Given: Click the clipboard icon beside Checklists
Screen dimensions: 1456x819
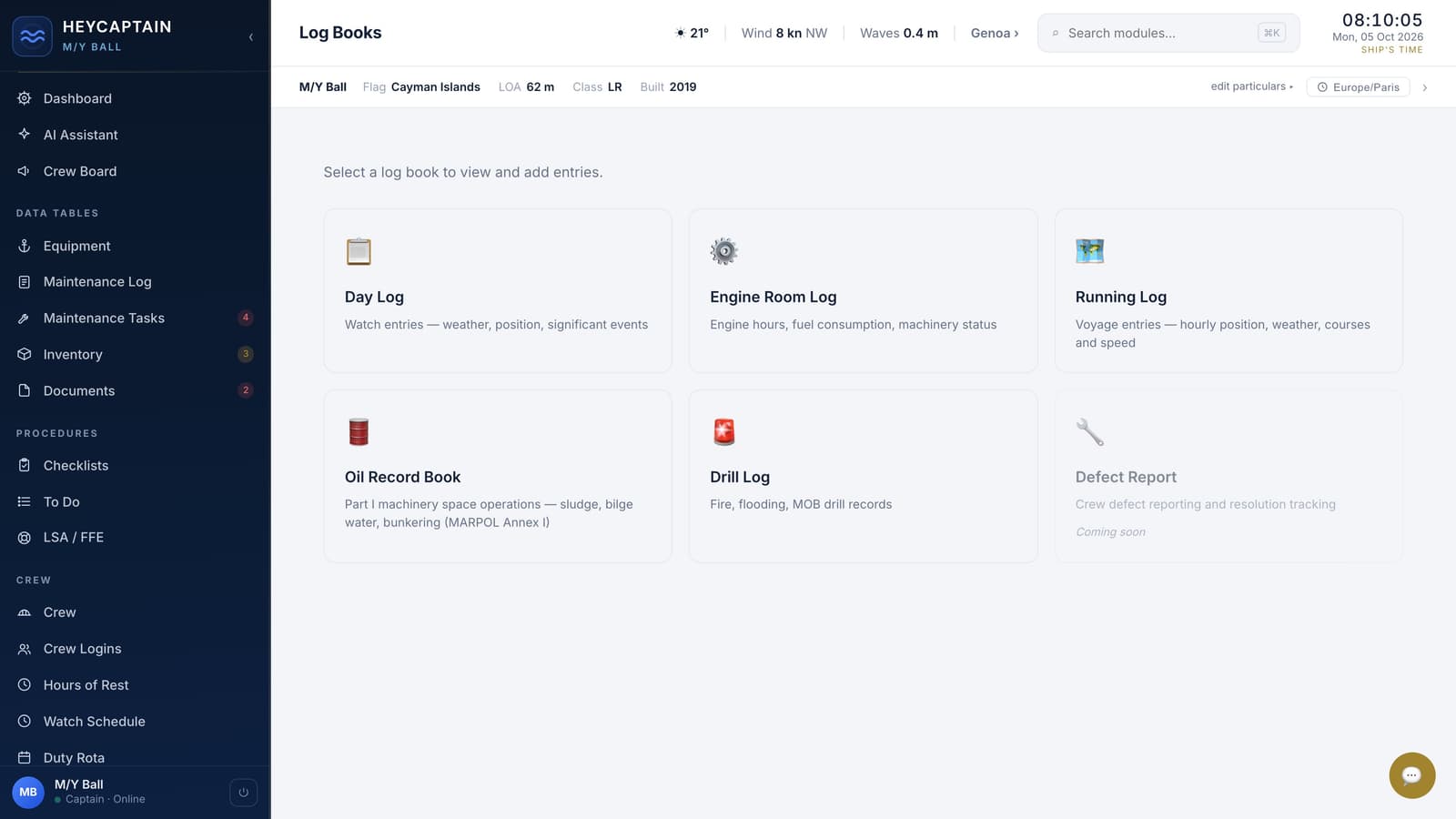Looking at the screenshot, I should tap(25, 465).
